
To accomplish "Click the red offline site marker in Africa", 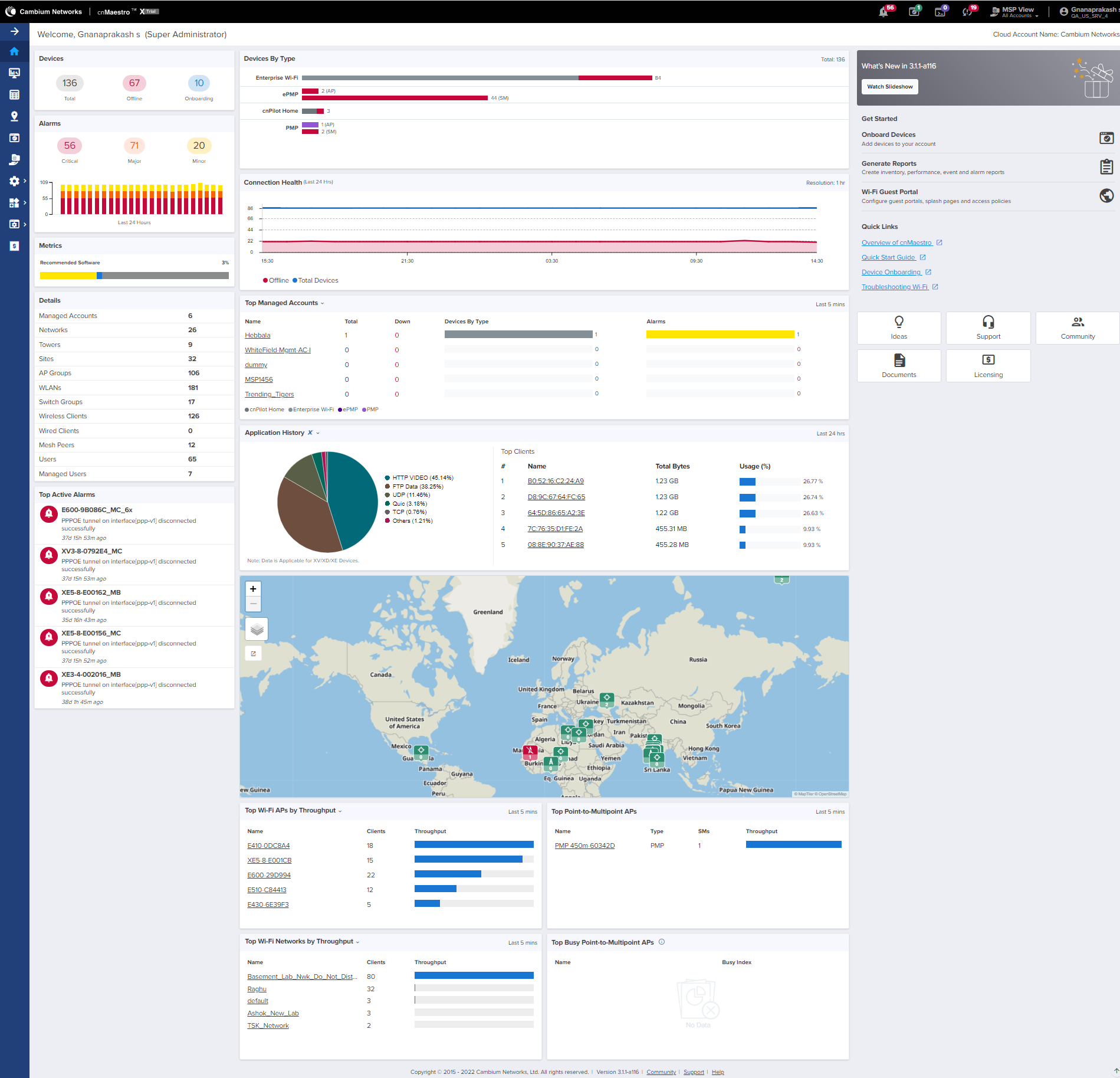I will tap(530, 752).
